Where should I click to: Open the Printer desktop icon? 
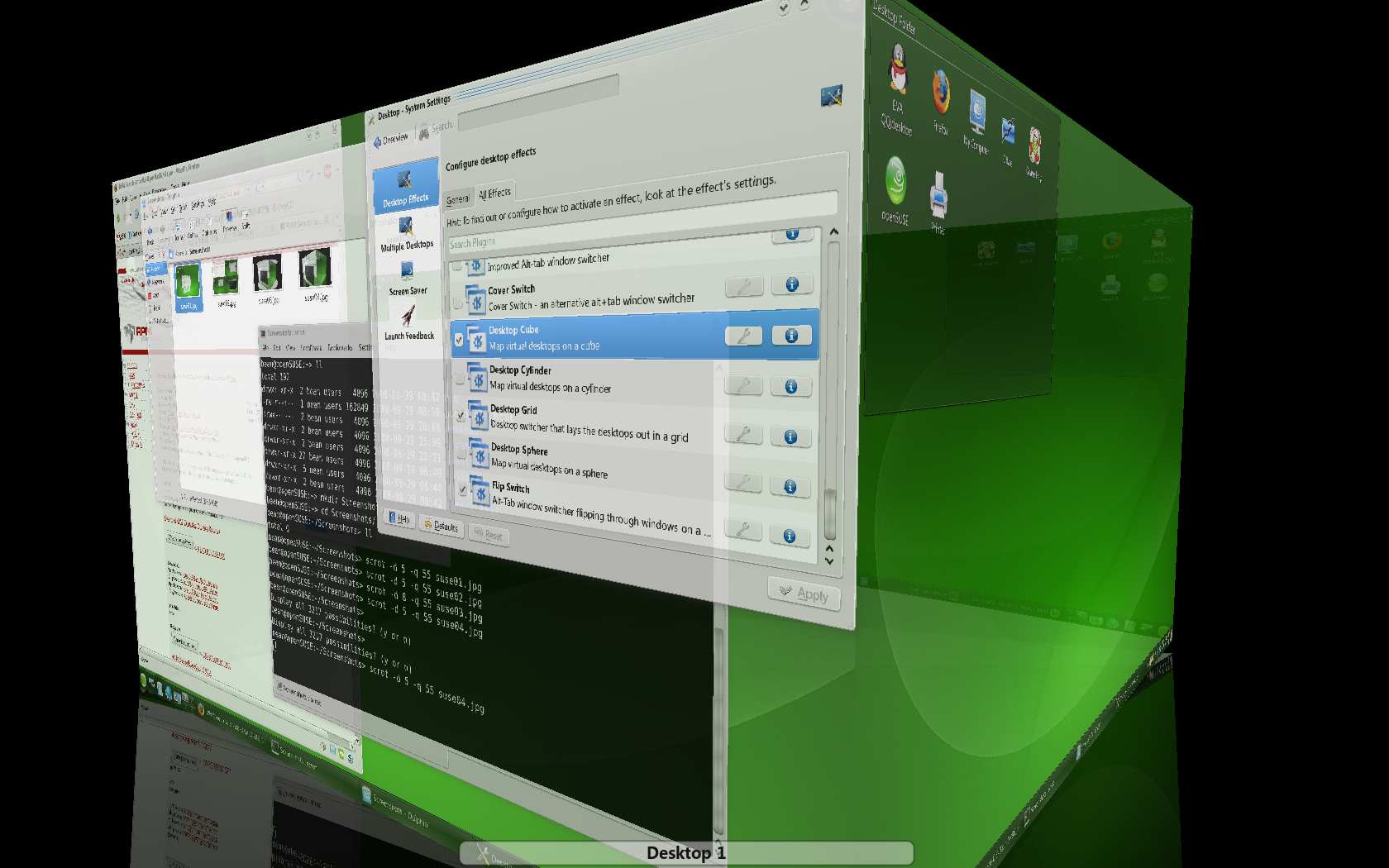pyautogui.click(x=938, y=195)
